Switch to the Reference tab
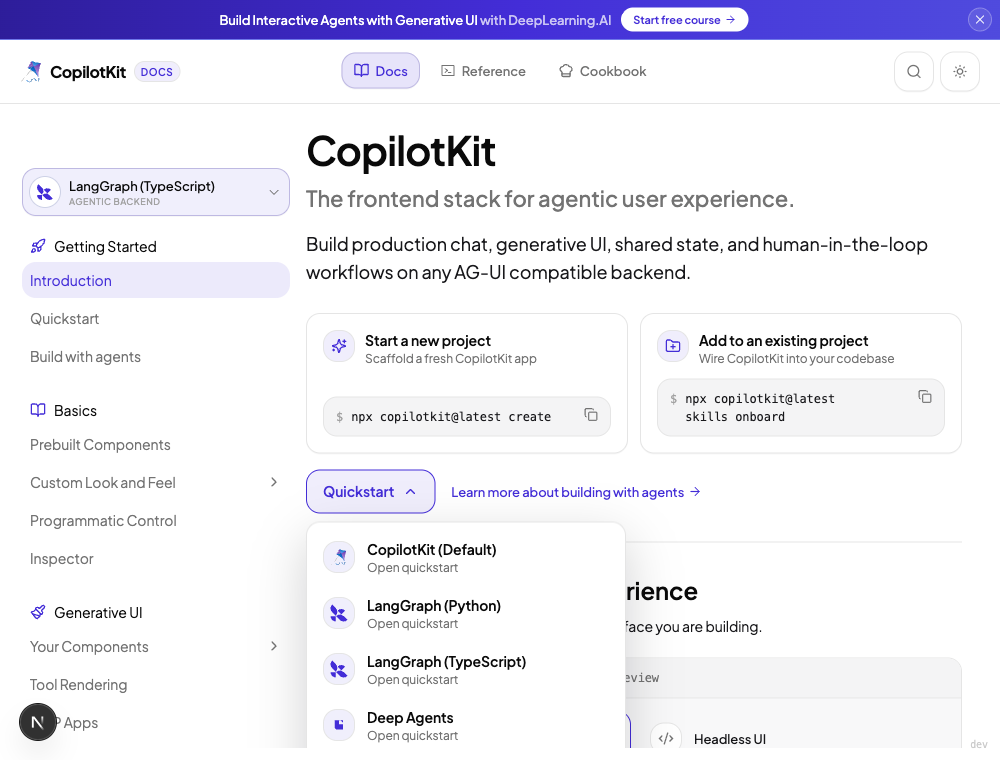 click(x=483, y=71)
